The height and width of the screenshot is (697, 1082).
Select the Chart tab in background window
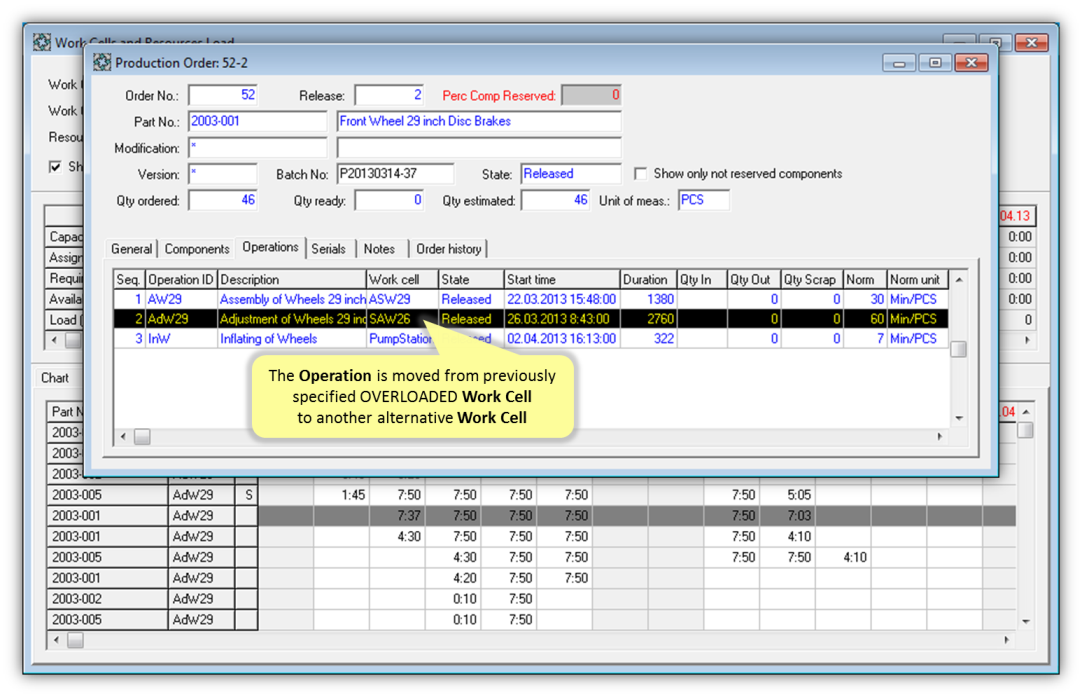point(55,378)
